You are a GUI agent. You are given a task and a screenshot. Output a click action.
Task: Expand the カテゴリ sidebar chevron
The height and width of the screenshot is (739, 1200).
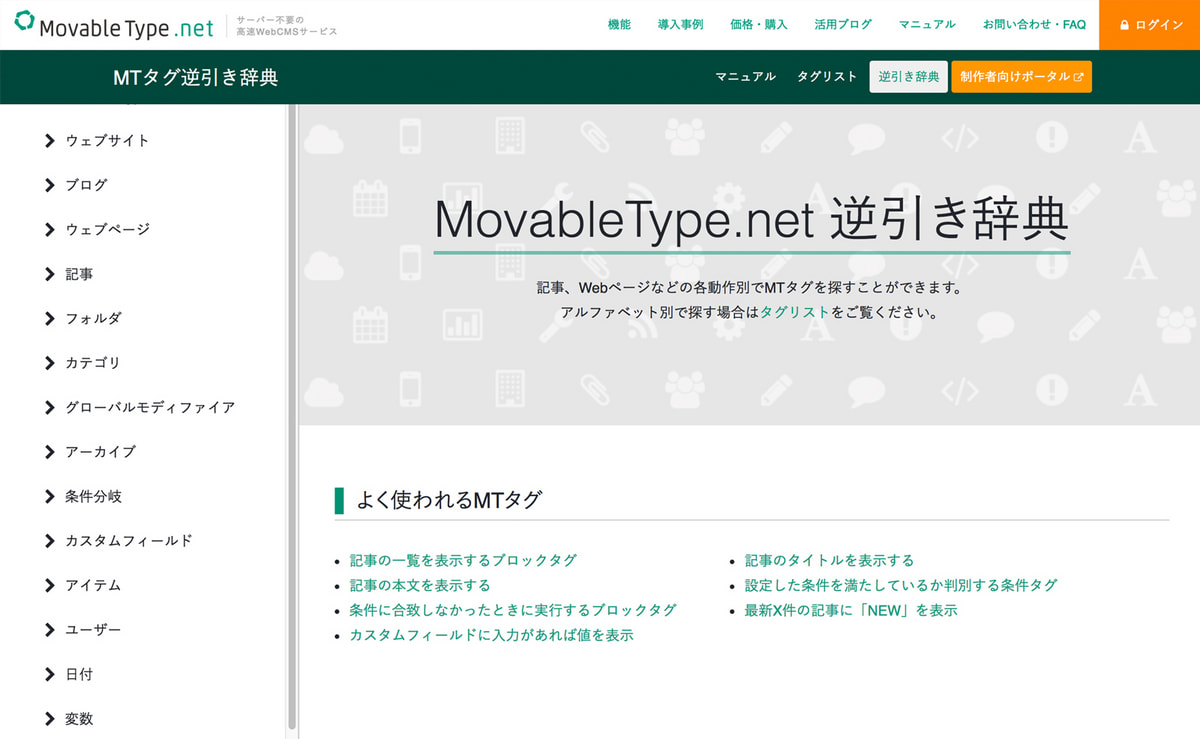coord(50,363)
